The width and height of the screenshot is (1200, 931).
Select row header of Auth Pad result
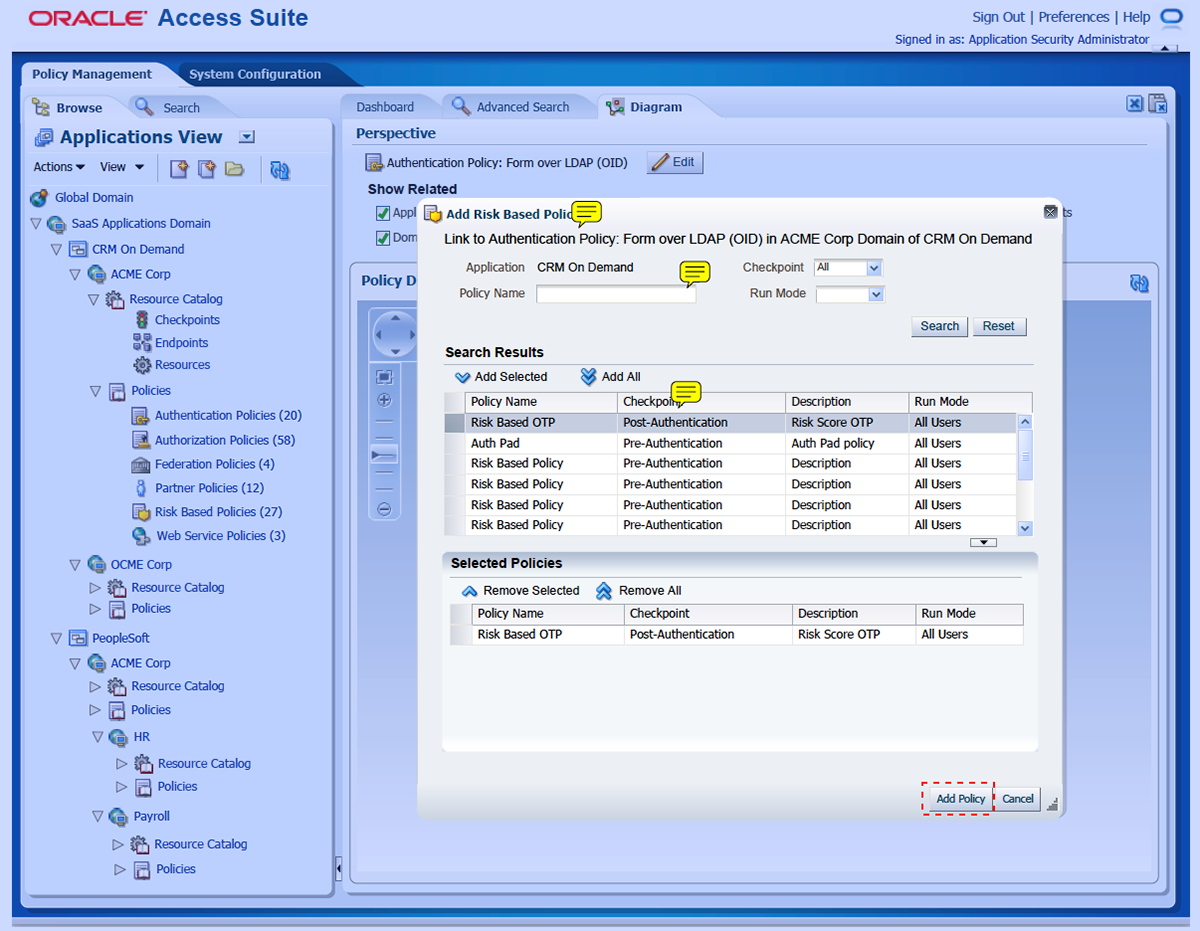(x=455, y=443)
